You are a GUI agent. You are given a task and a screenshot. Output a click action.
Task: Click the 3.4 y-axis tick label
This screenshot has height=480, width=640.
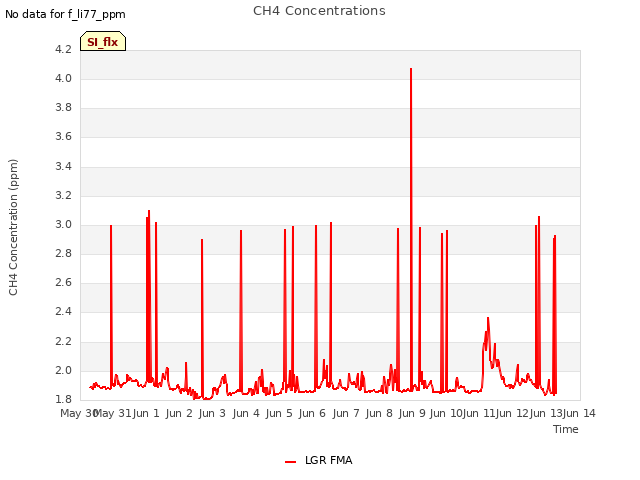point(63,166)
